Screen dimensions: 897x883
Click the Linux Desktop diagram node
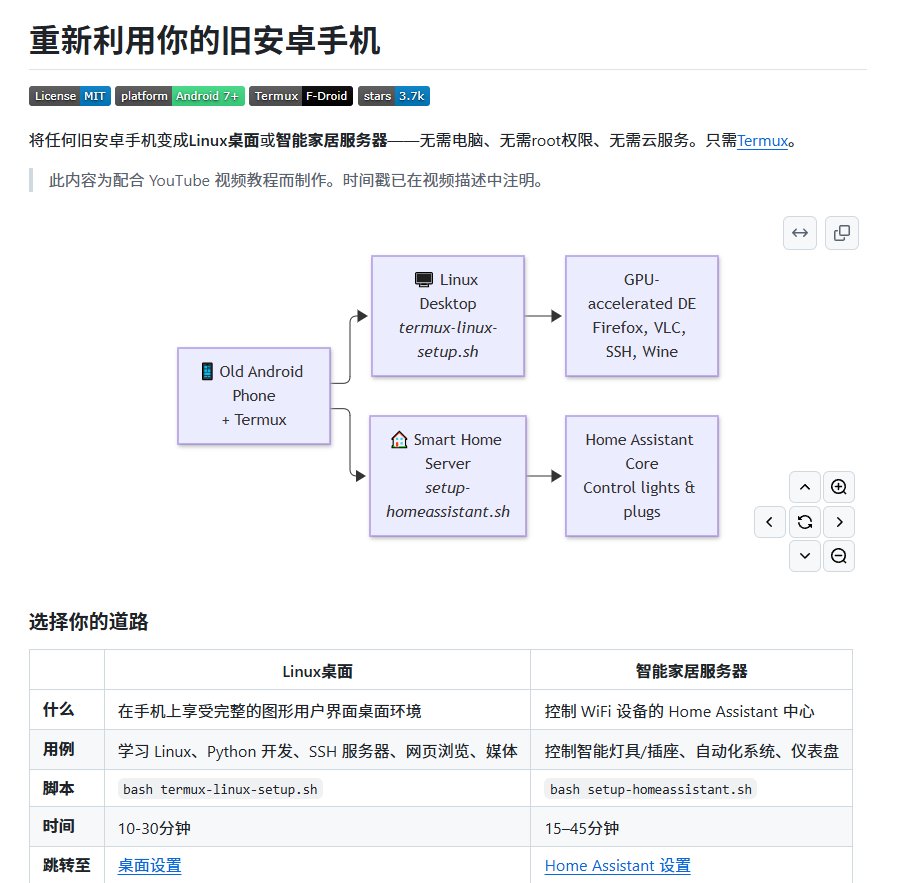click(448, 316)
